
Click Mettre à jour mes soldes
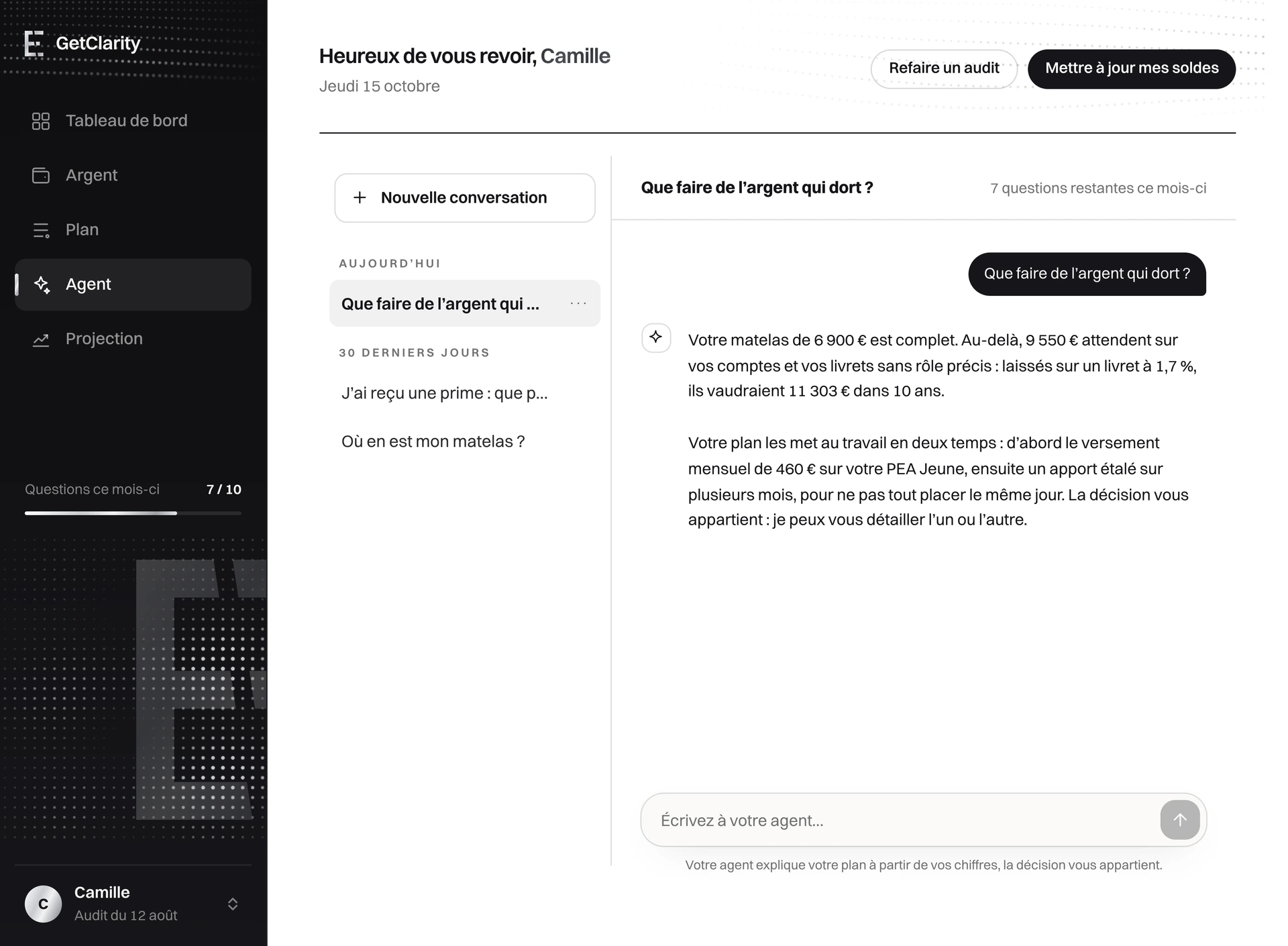tap(1132, 68)
